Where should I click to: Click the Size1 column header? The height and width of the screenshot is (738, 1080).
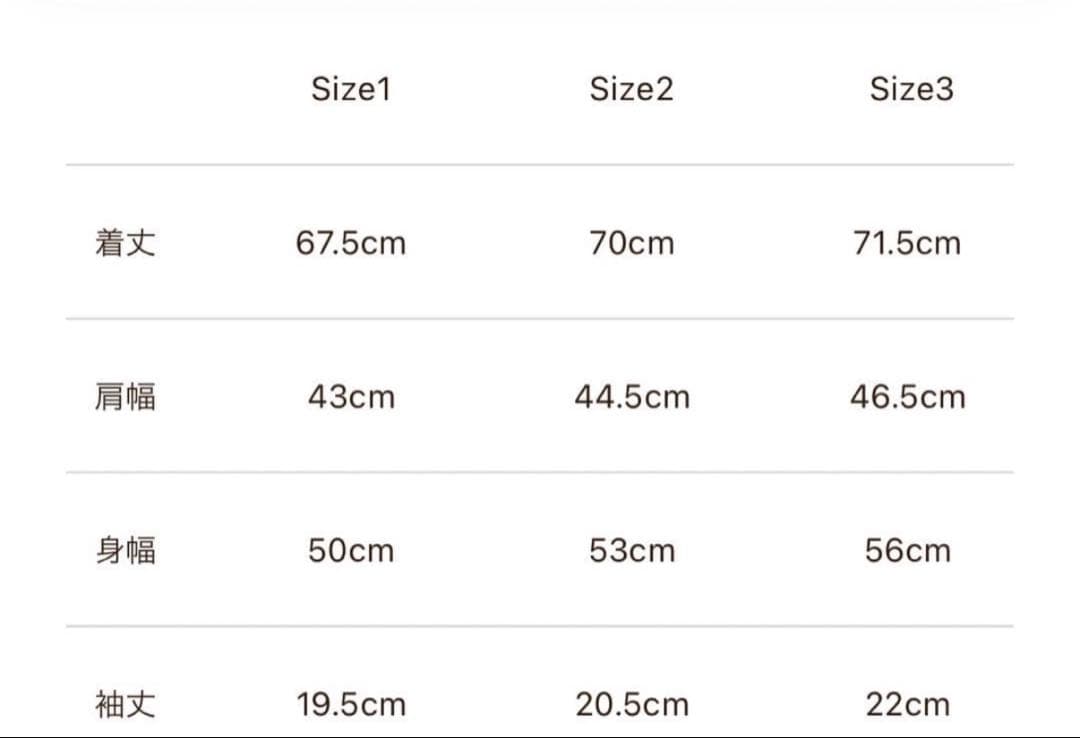click(351, 89)
